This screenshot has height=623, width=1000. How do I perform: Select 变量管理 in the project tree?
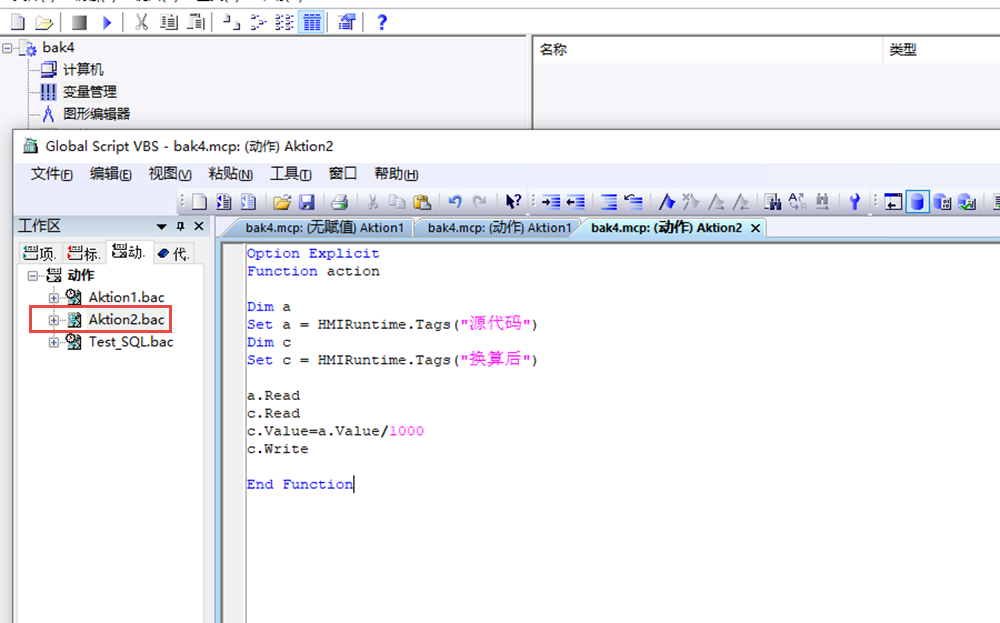click(89, 92)
